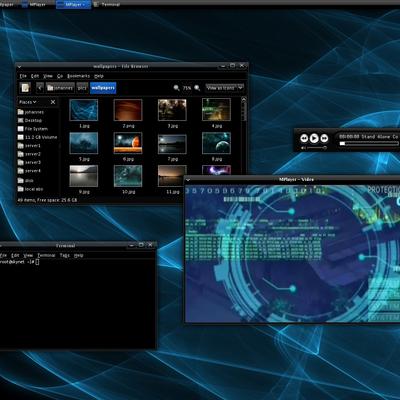Select the 4.jpg wallpaper thumbnail
400x400 pixels.
pyautogui.click(x=216, y=110)
